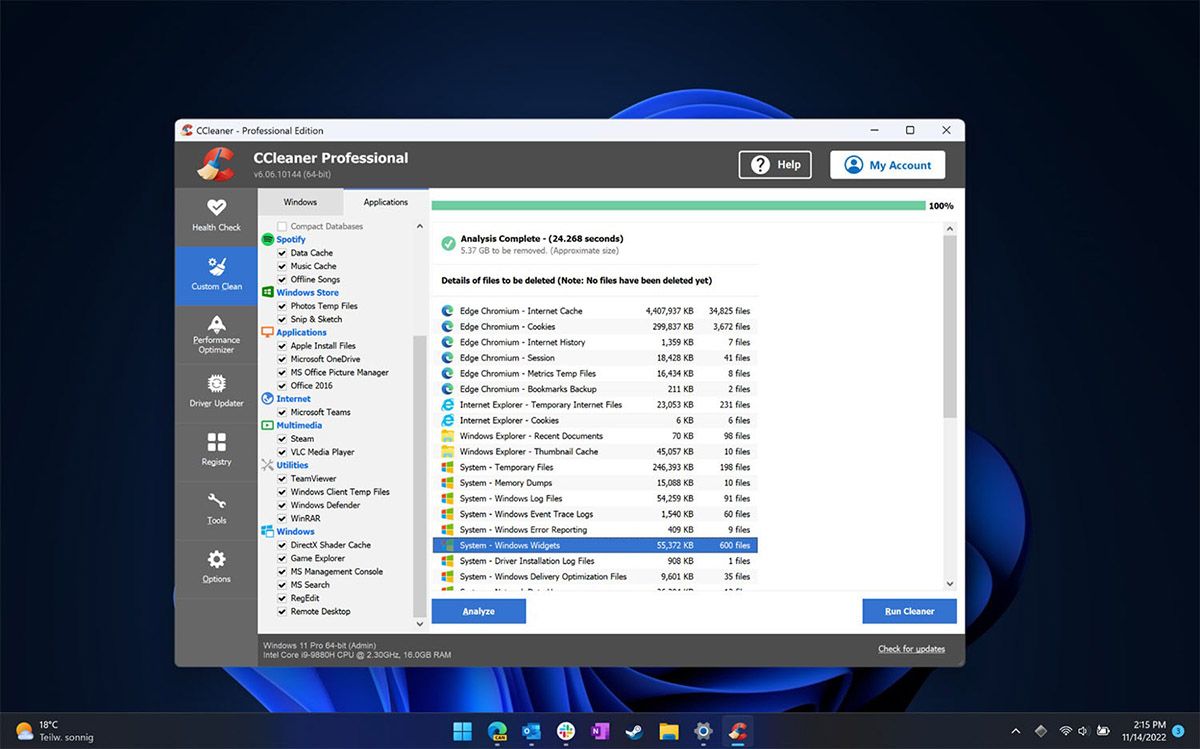Viewport: 1200px width, 749px height.
Task: Switch to the Windows tab
Action: coord(299,201)
